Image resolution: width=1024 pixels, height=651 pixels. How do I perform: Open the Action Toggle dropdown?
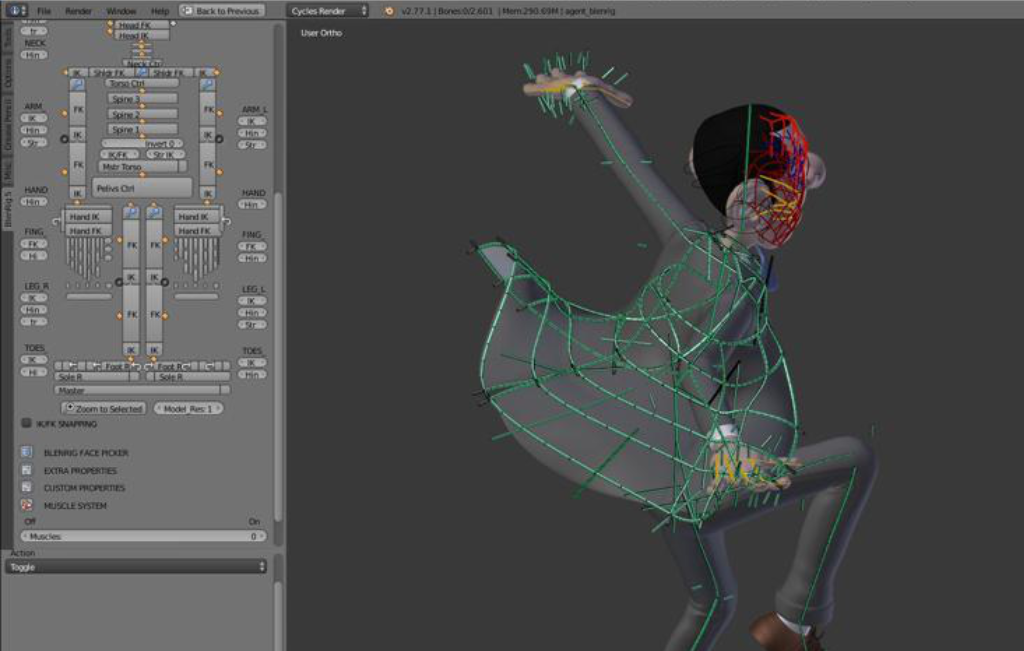point(136,567)
